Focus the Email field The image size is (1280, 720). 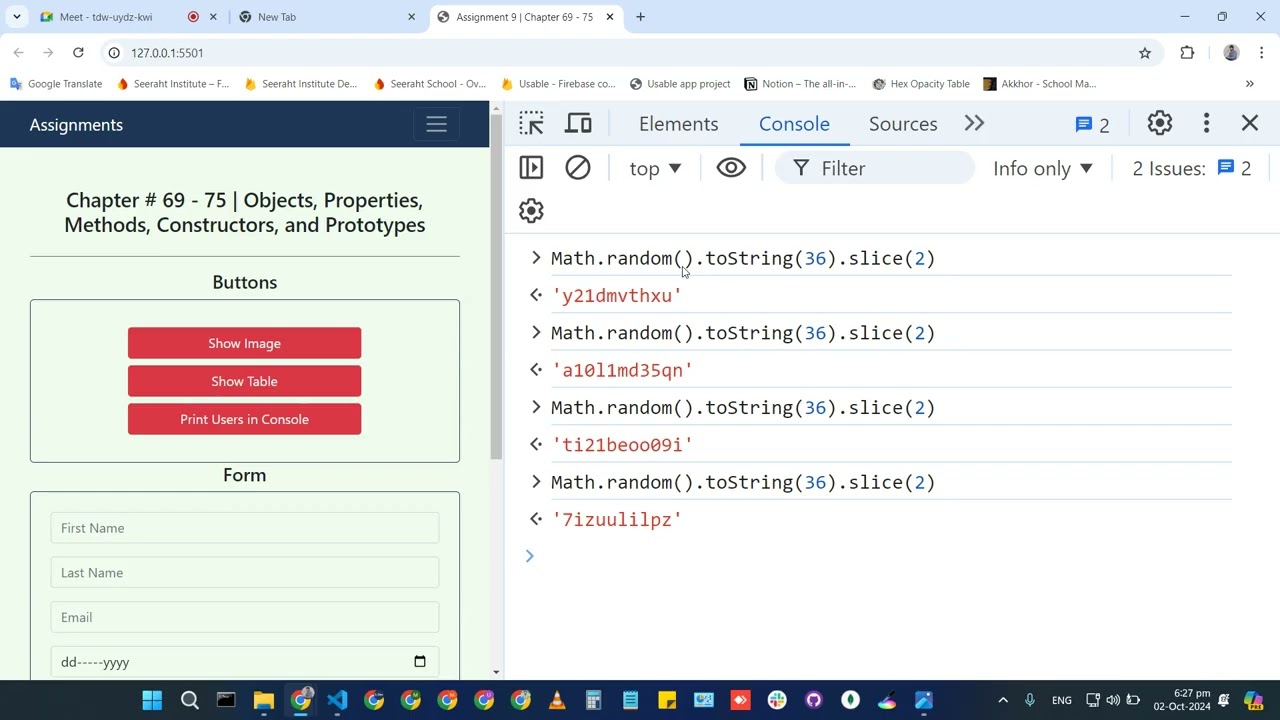coord(244,617)
